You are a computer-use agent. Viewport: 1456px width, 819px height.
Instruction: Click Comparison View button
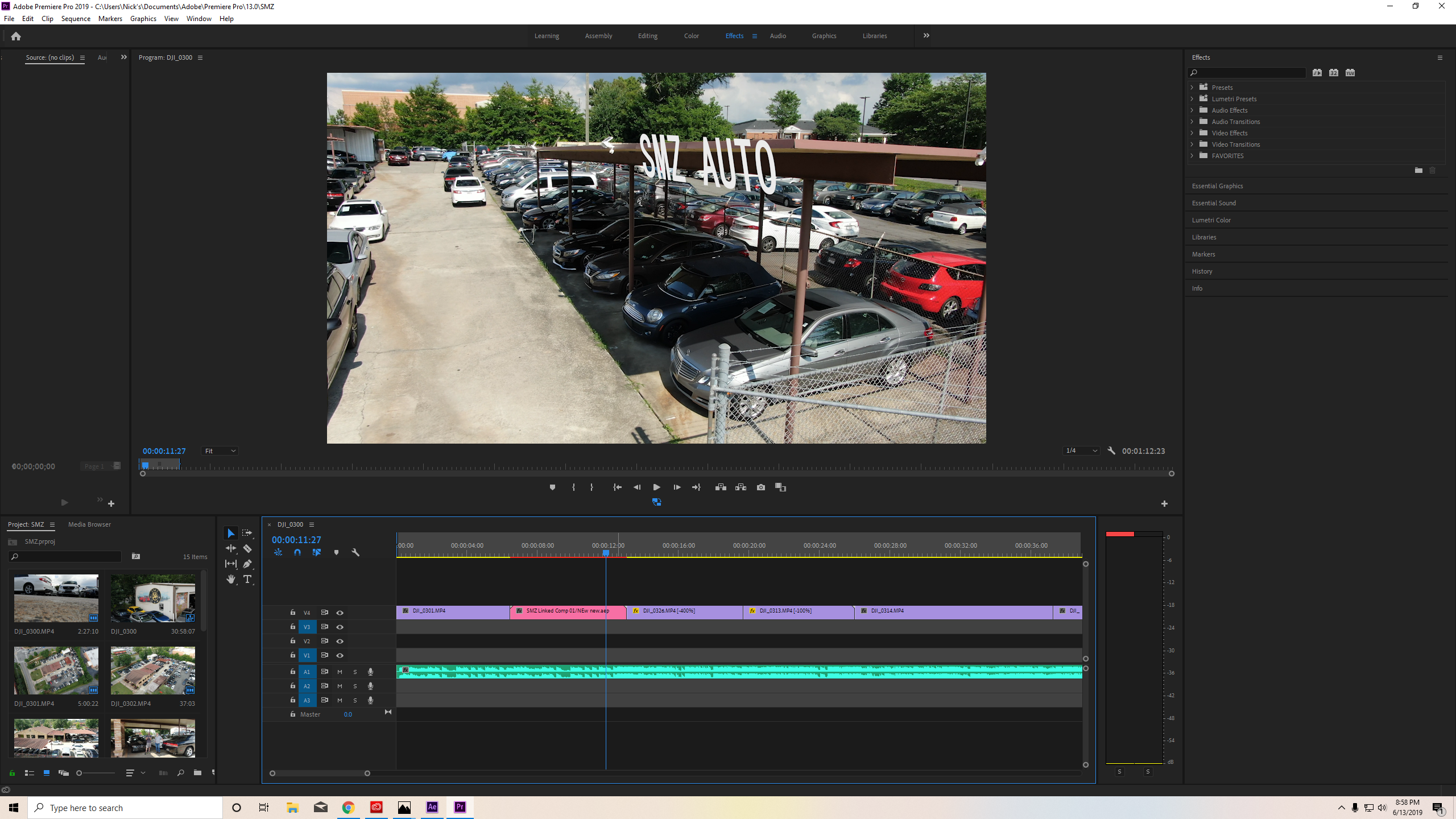point(780,487)
